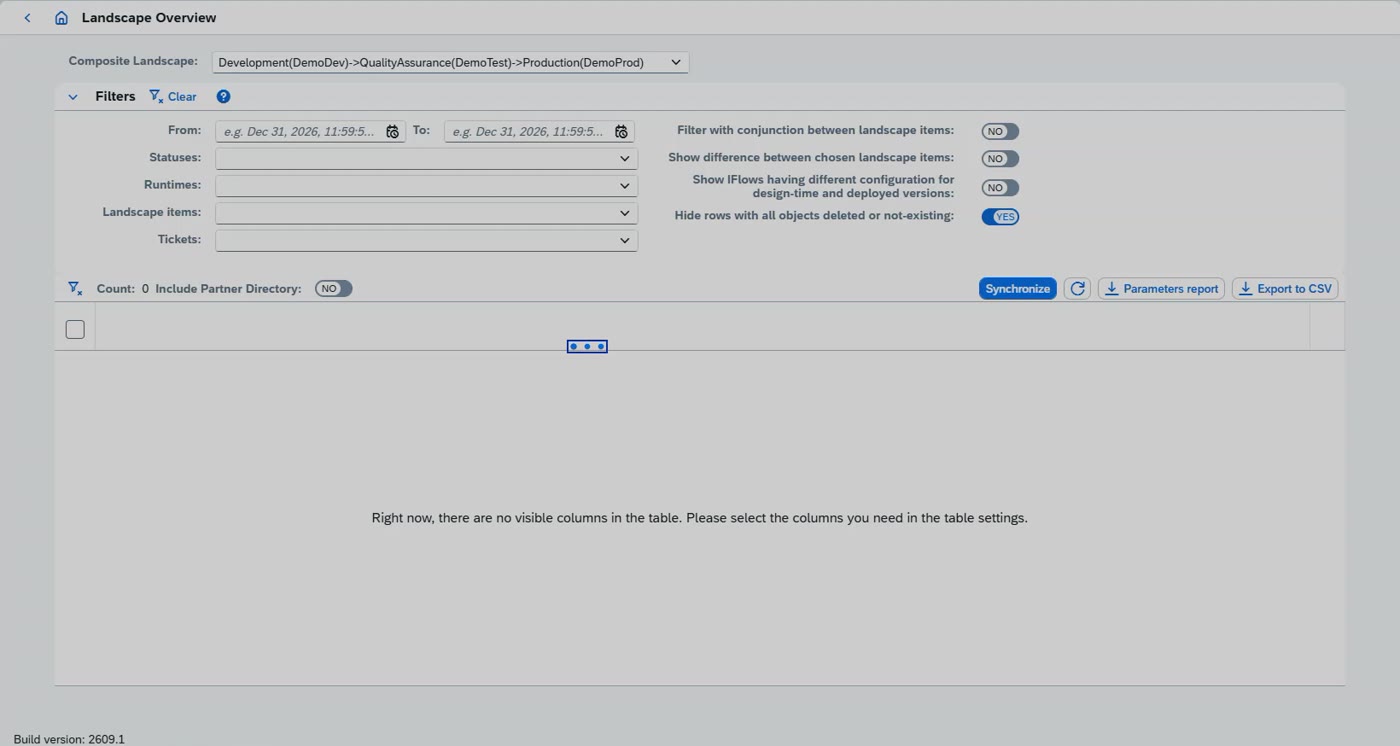Open the To date picker calendar
Image resolution: width=1400 pixels, height=746 pixels.
pyautogui.click(x=621, y=132)
